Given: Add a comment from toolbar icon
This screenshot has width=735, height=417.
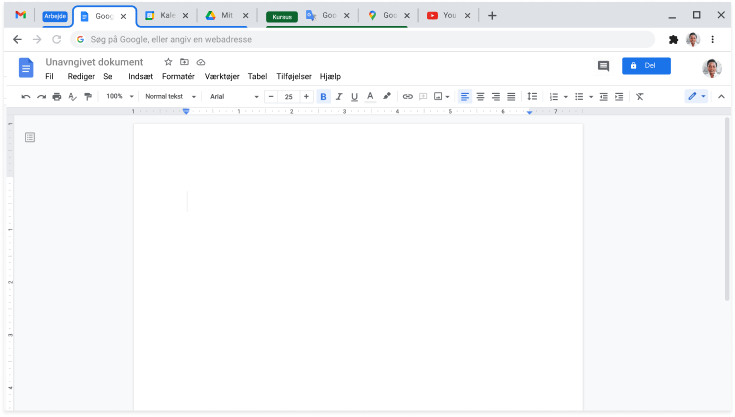Looking at the screenshot, I should point(423,97).
